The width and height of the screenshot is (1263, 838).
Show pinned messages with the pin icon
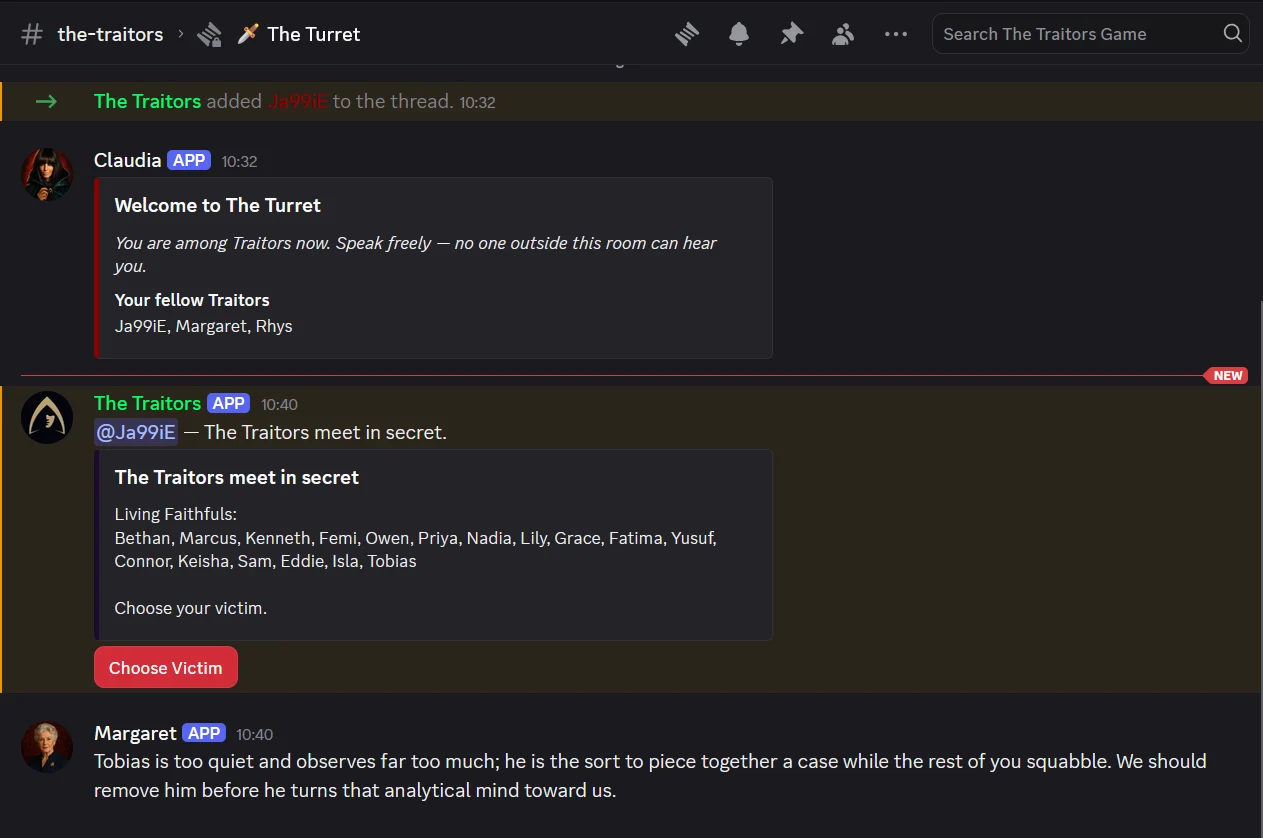(791, 34)
